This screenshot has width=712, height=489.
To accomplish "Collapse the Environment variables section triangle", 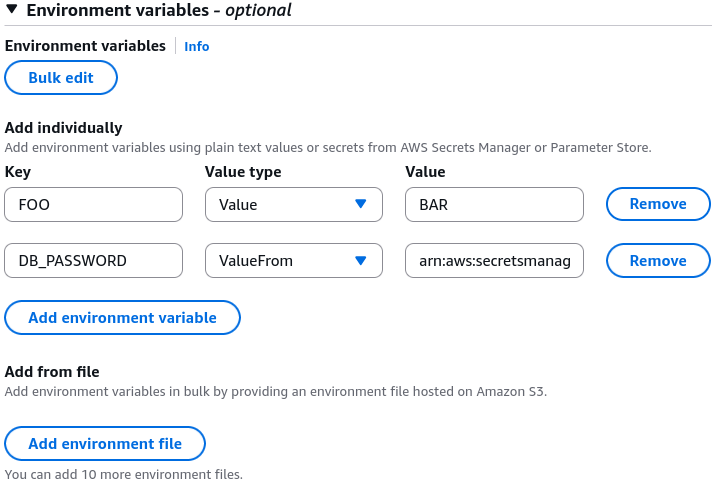I will (x=12, y=9).
